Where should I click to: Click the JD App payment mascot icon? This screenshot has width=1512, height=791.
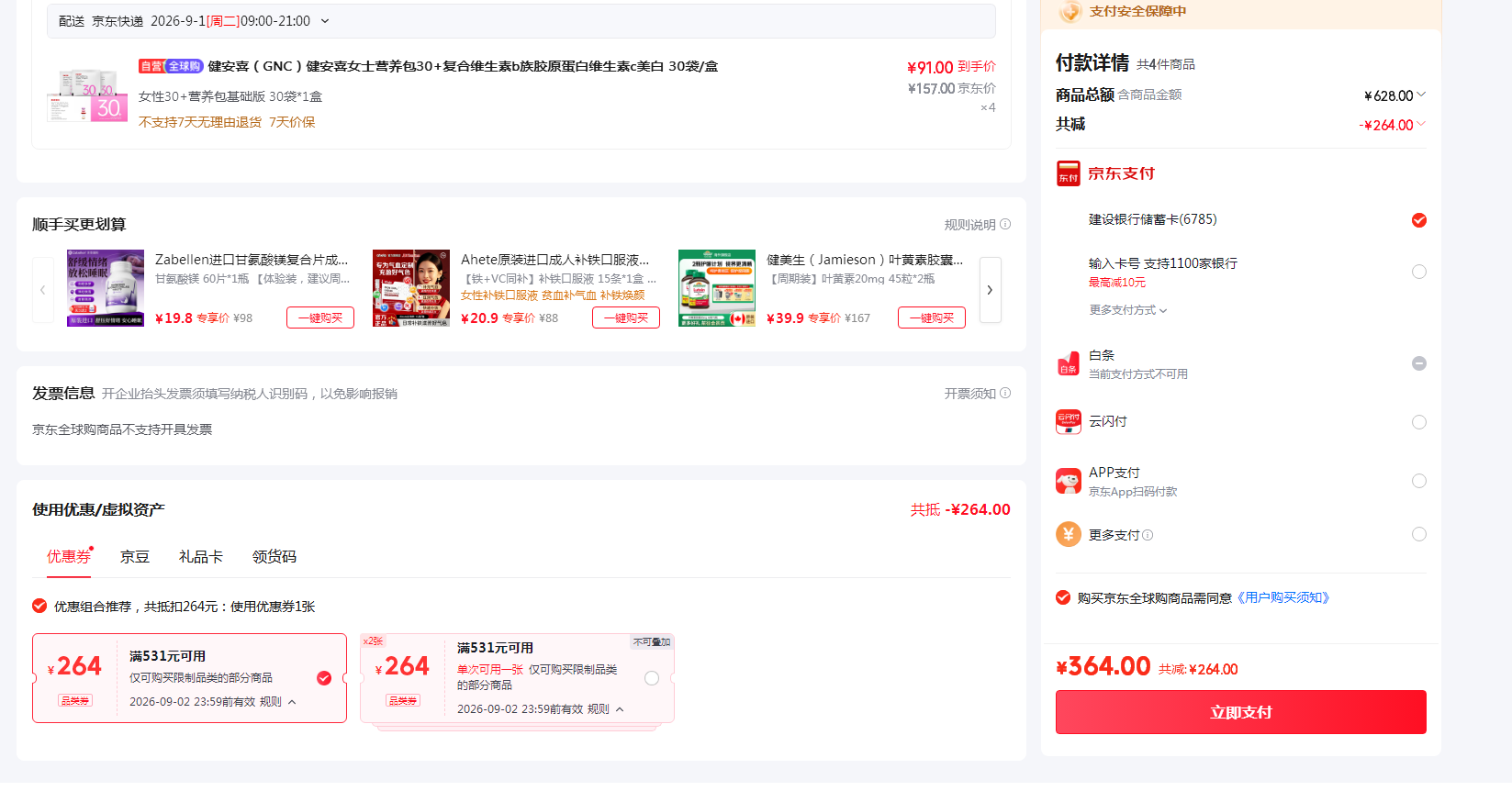(x=1068, y=481)
